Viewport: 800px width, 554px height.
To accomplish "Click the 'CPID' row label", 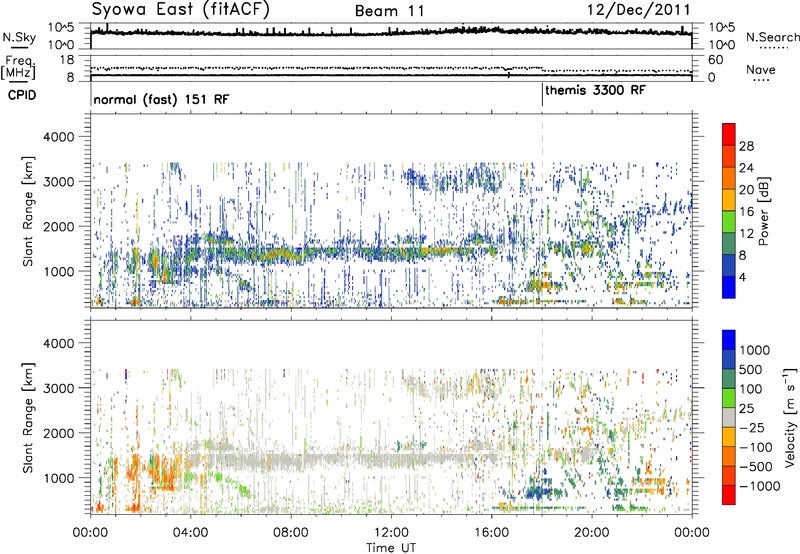I will [22, 95].
